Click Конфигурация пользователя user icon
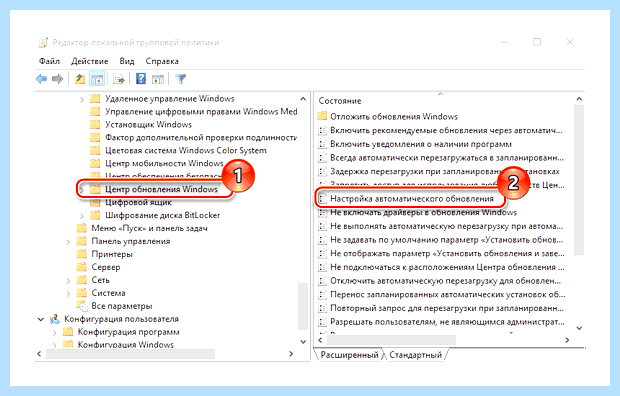The width and height of the screenshot is (620, 396). tap(55, 319)
